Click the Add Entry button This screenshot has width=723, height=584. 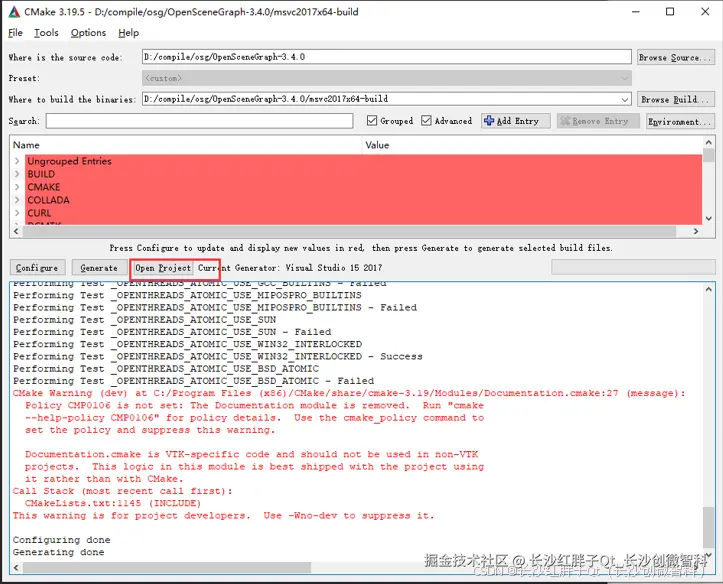pos(516,121)
